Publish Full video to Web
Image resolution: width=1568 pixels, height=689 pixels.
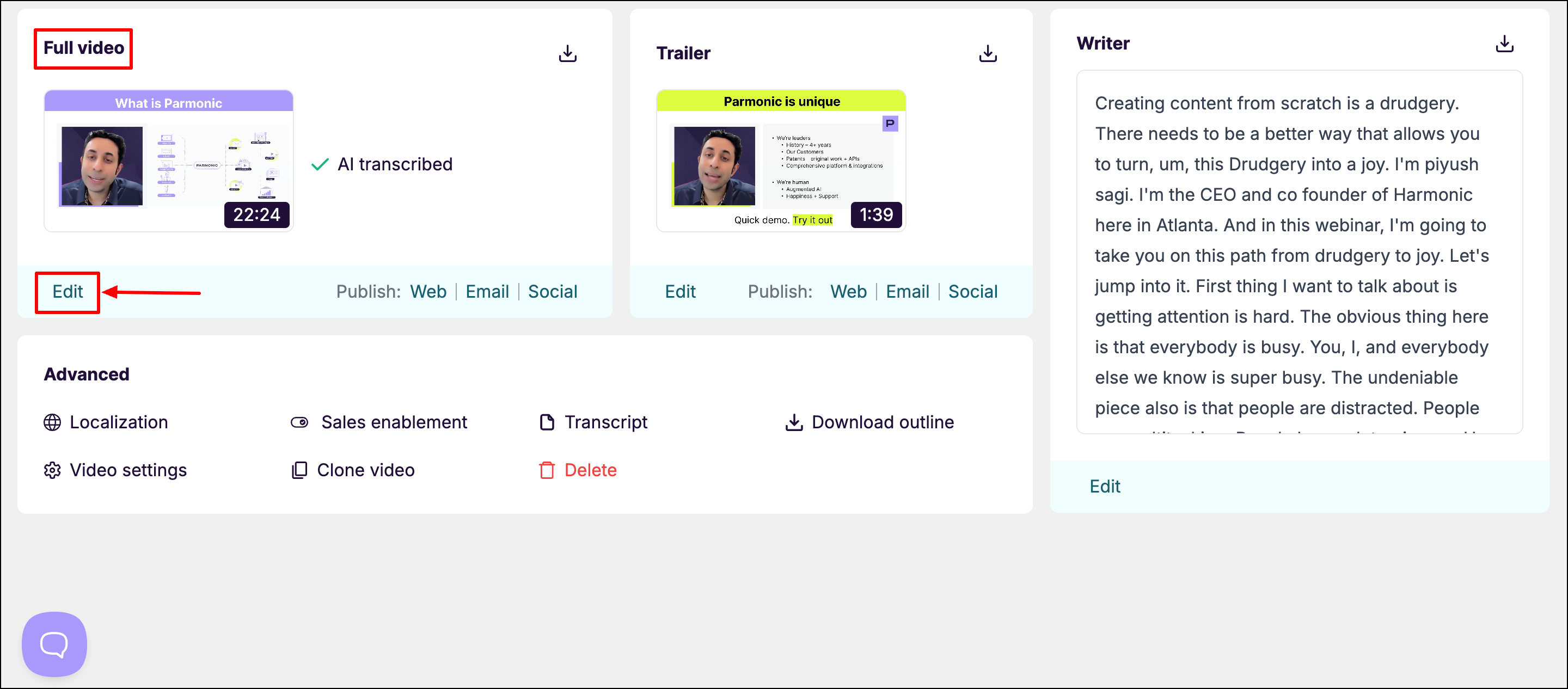428,292
